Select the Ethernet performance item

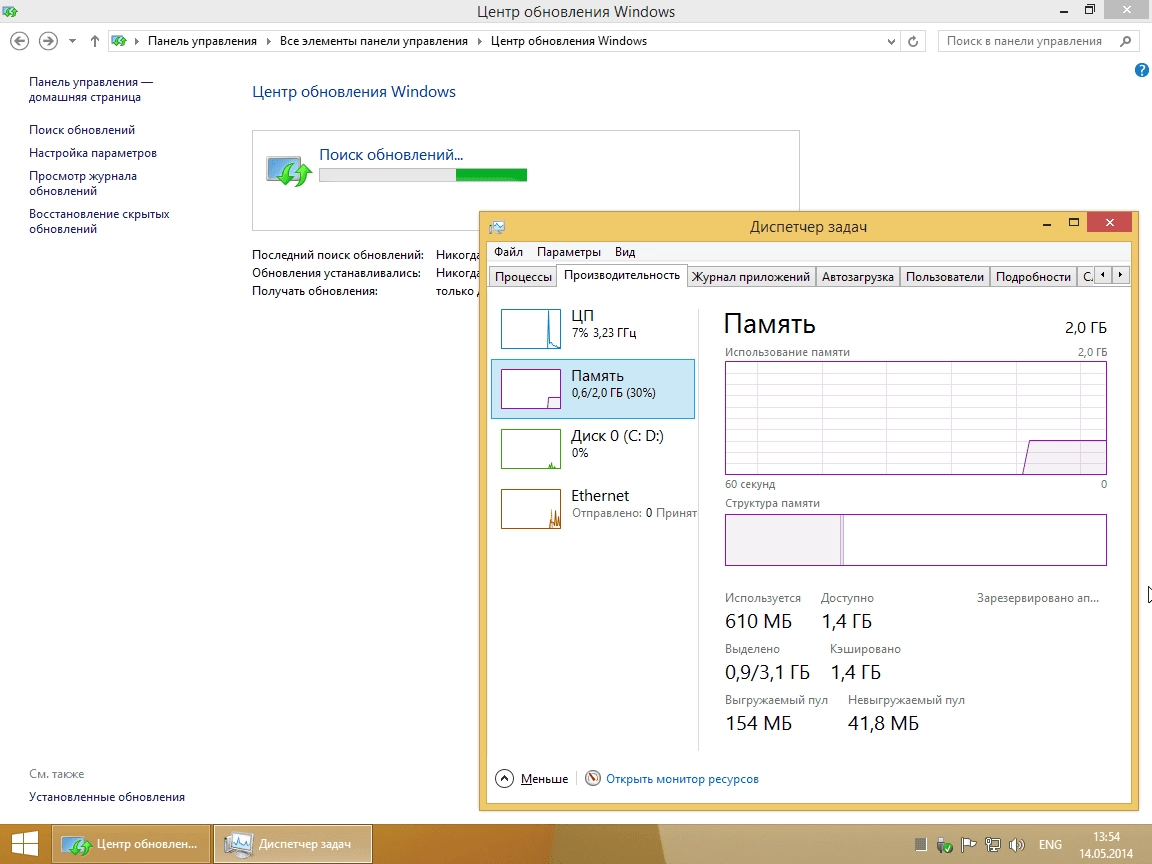593,509
